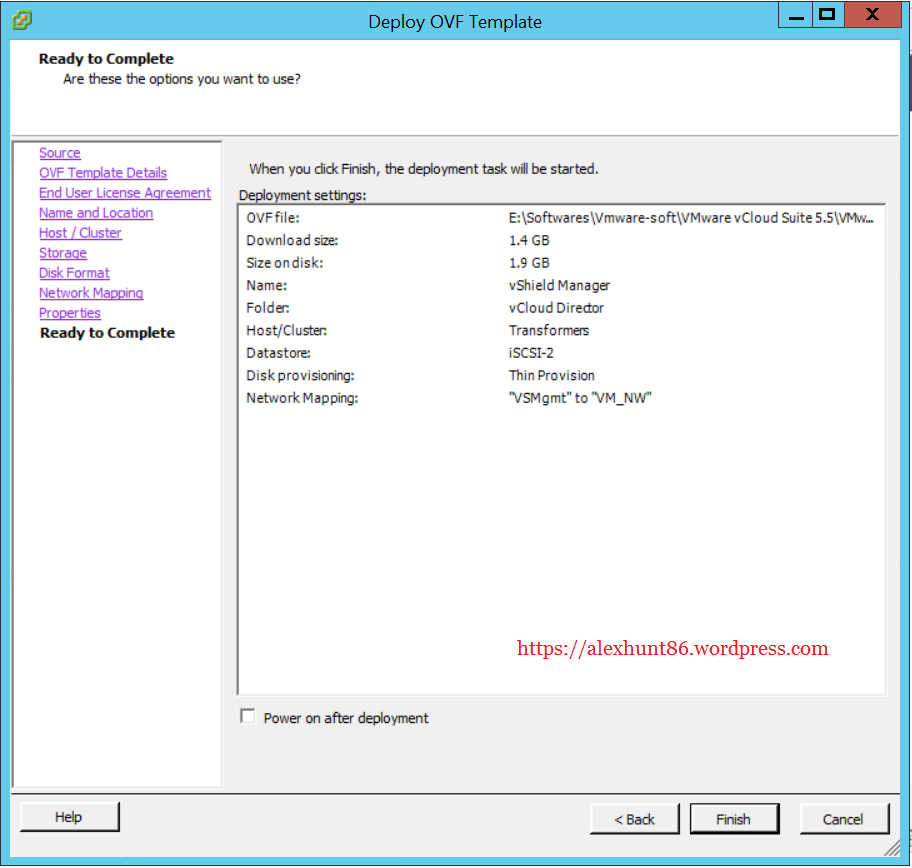Minimize the Deploy OVF Template window
Screen dimensions: 912x868
[x=795, y=15]
